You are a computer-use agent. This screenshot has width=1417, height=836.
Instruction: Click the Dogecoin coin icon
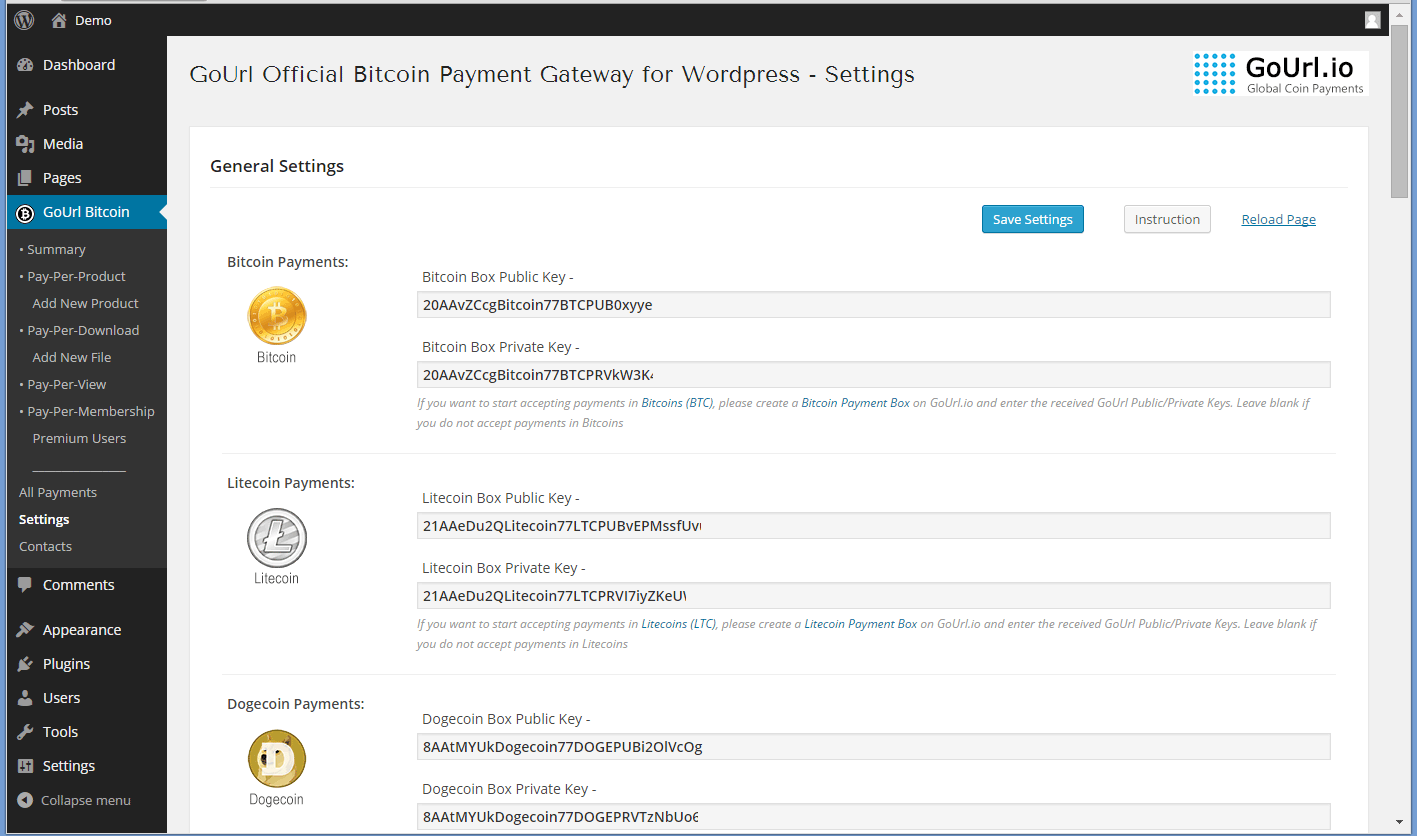pos(276,756)
